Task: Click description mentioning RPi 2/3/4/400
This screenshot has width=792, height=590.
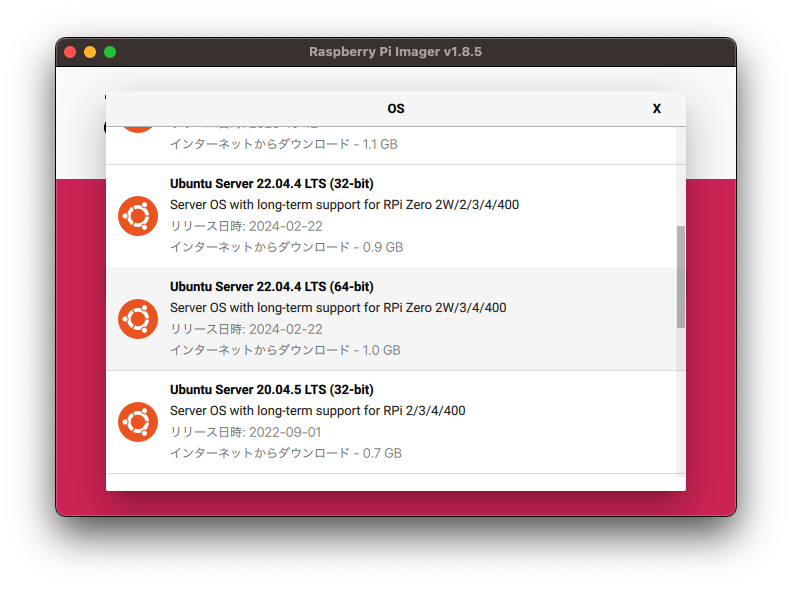Action: point(318,411)
